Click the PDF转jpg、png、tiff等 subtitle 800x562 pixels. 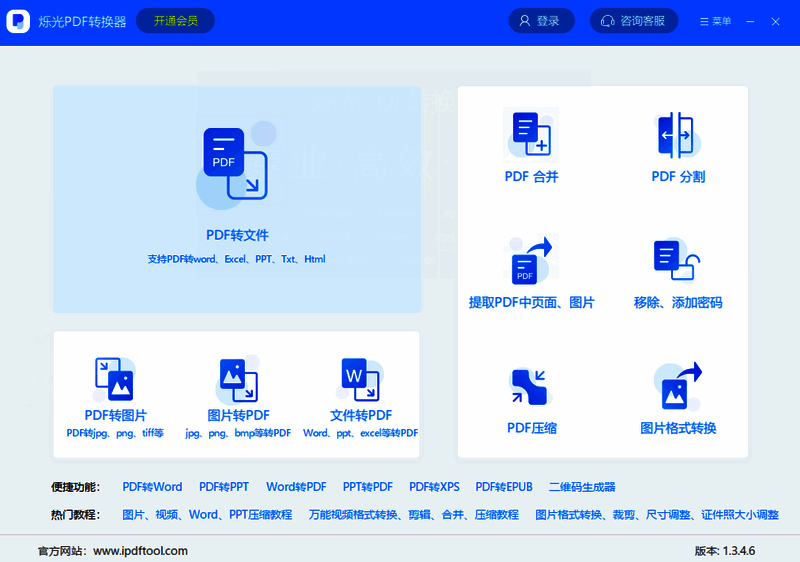pyautogui.click(x=115, y=433)
